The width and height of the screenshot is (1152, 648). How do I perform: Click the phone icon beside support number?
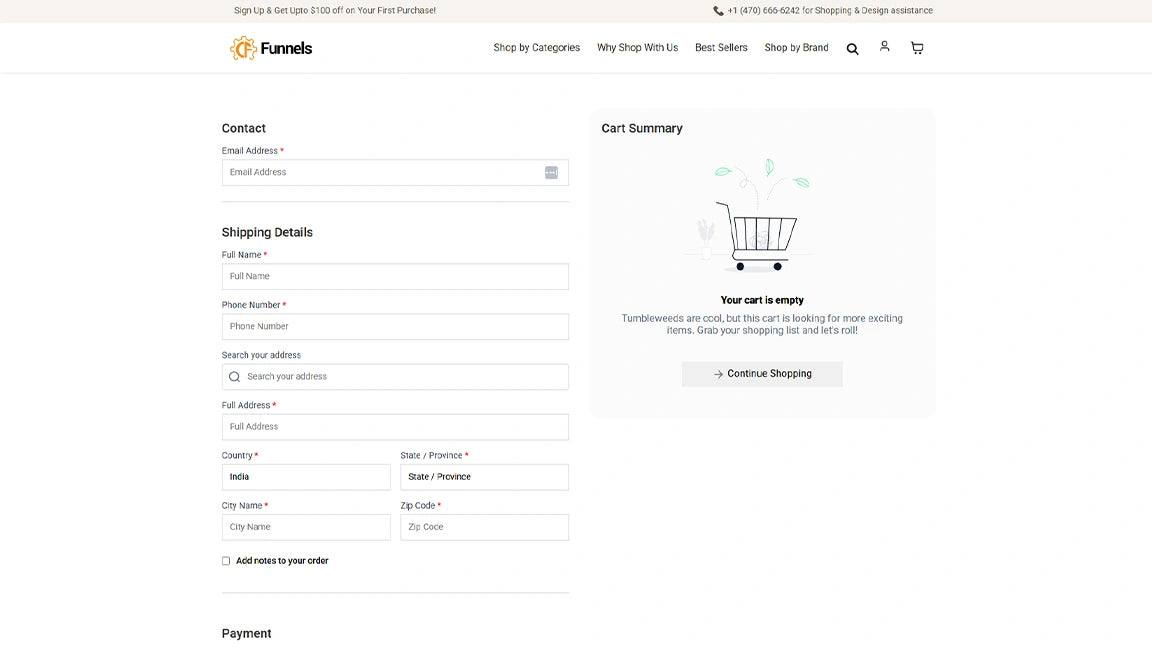[718, 11]
